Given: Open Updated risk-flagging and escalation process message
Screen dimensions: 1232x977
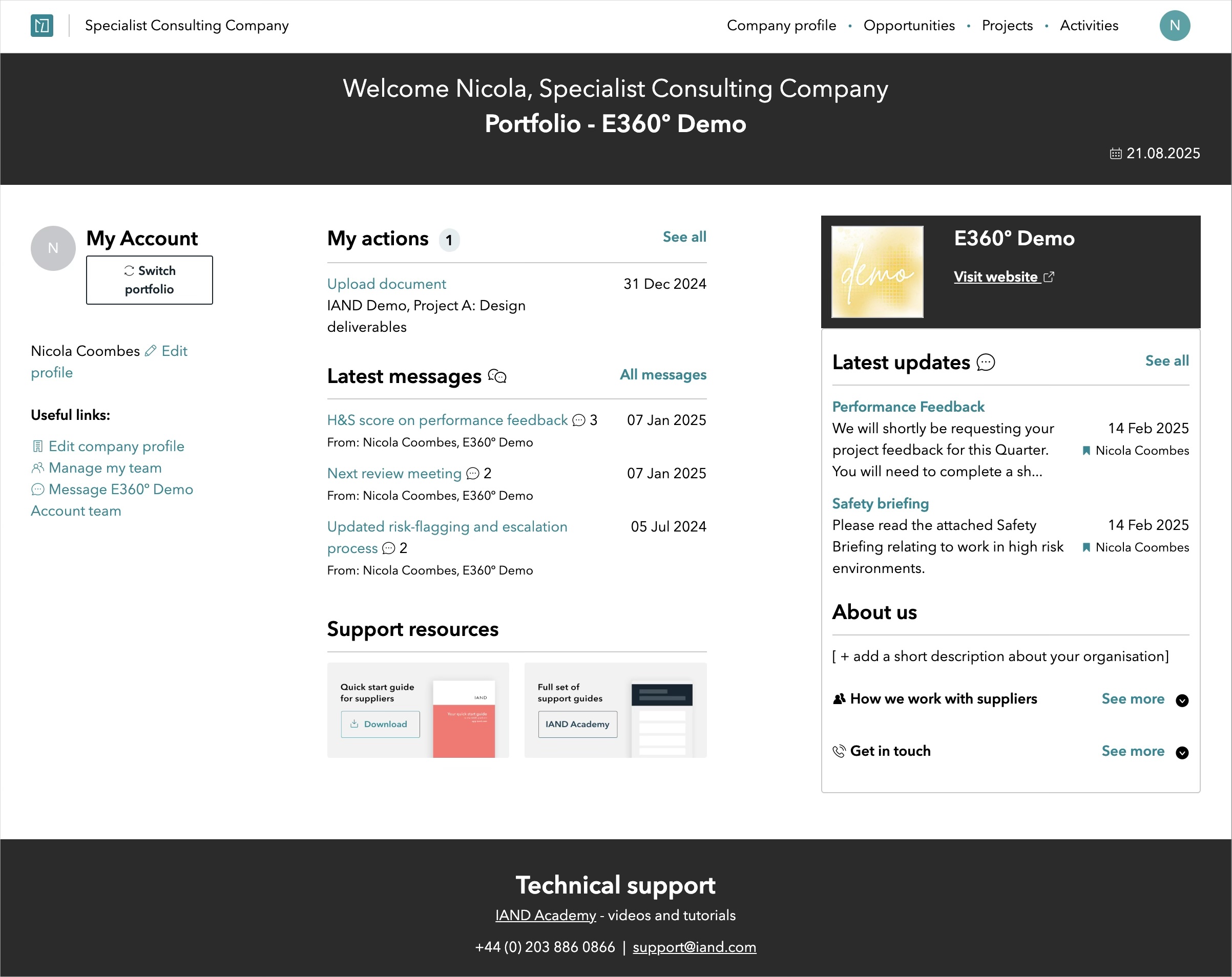Looking at the screenshot, I should [447, 538].
